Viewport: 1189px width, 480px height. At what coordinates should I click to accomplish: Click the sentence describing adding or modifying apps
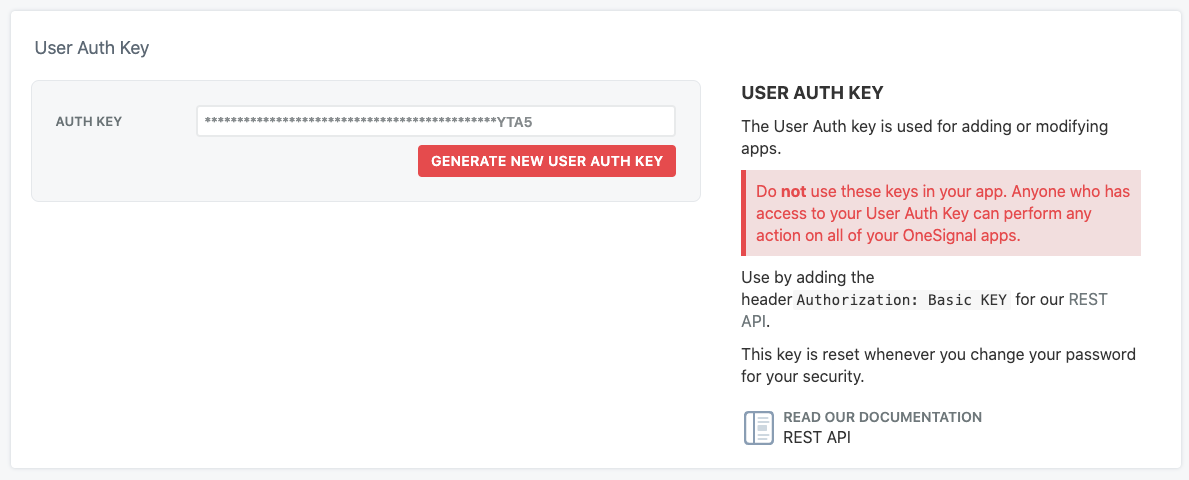(924, 136)
